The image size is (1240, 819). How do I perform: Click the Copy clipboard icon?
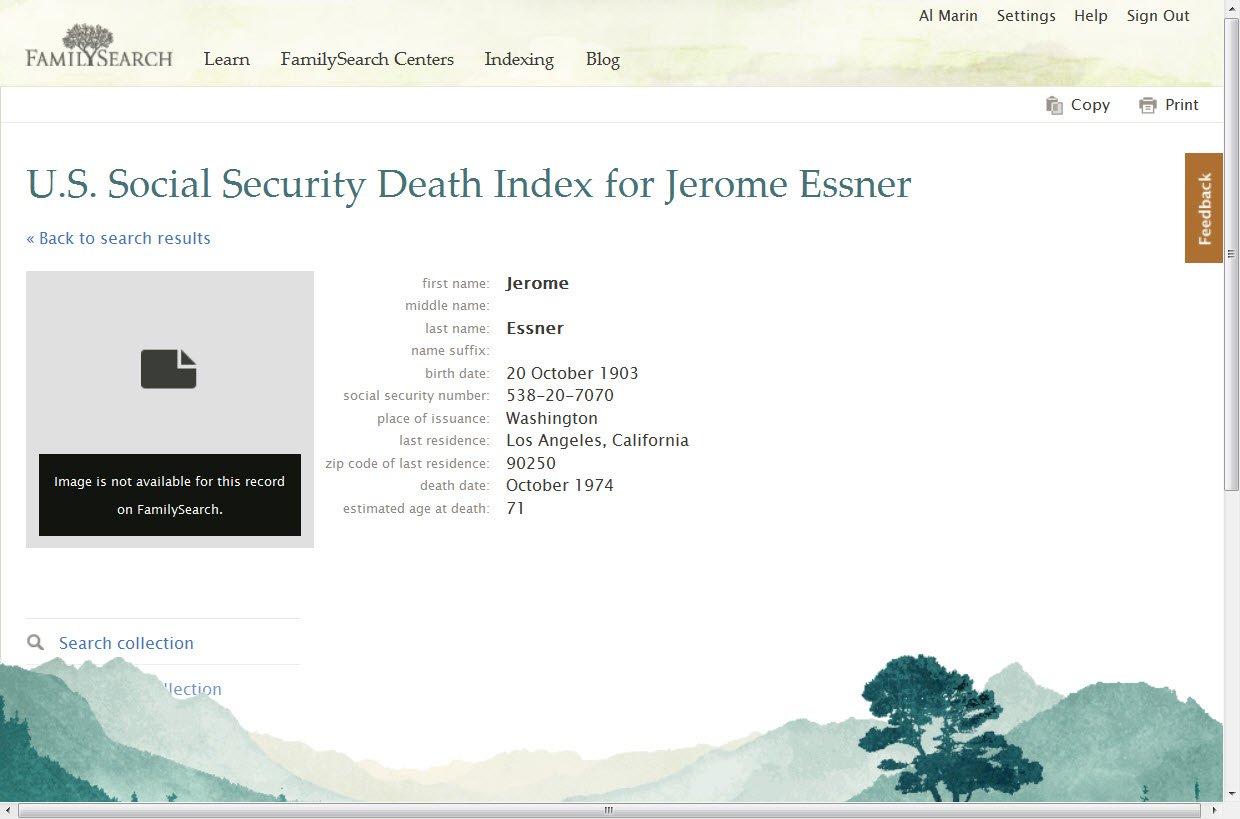(x=1054, y=105)
